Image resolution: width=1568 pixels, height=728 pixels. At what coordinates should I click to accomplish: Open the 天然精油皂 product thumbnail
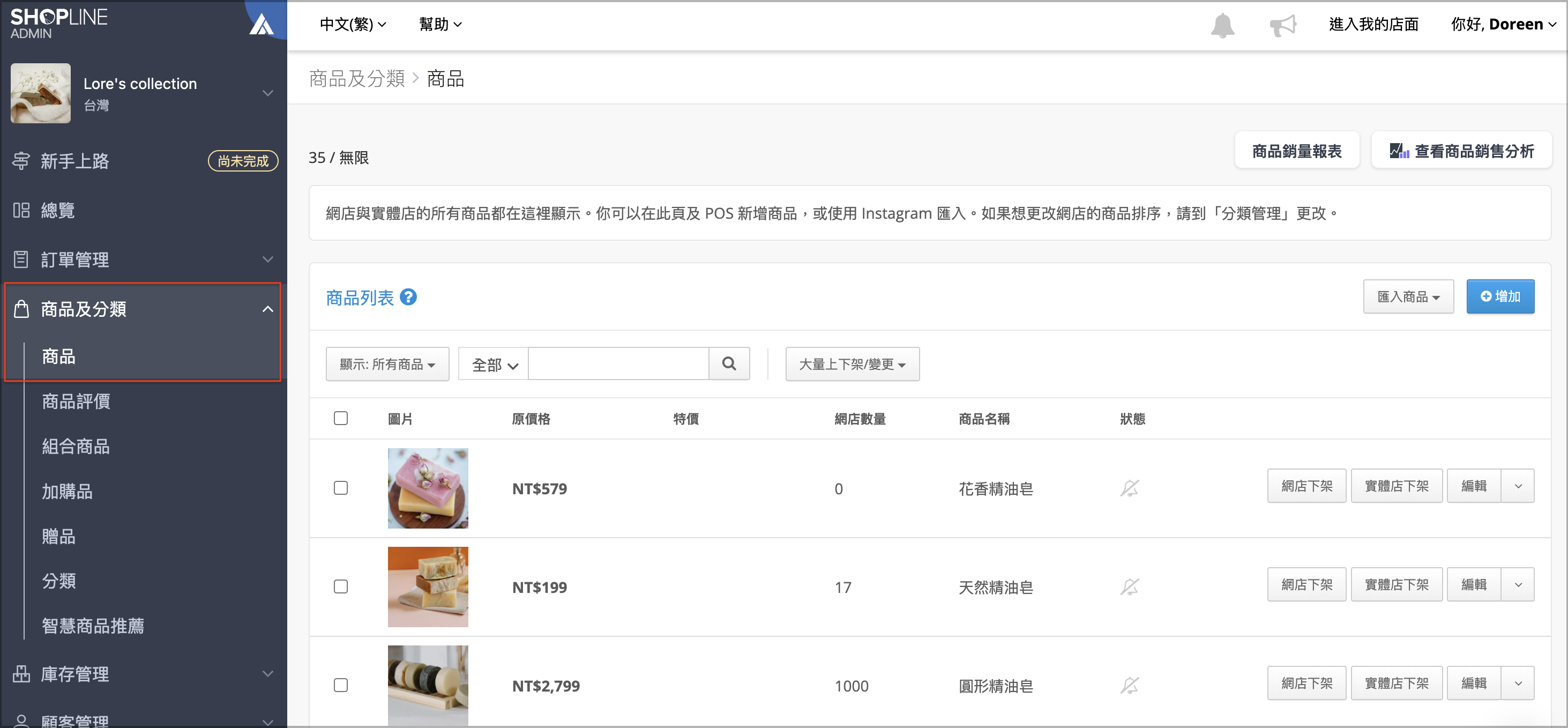tap(428, 587)
